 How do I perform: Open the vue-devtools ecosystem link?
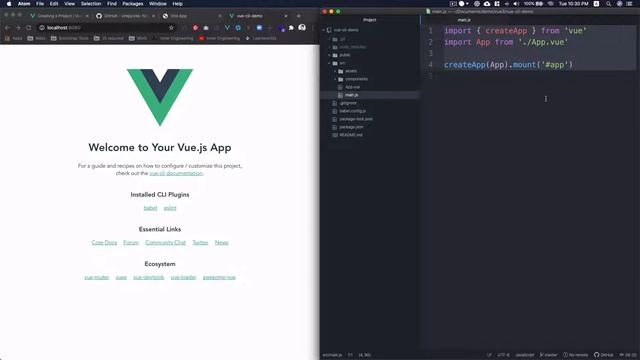click(149, 278)
